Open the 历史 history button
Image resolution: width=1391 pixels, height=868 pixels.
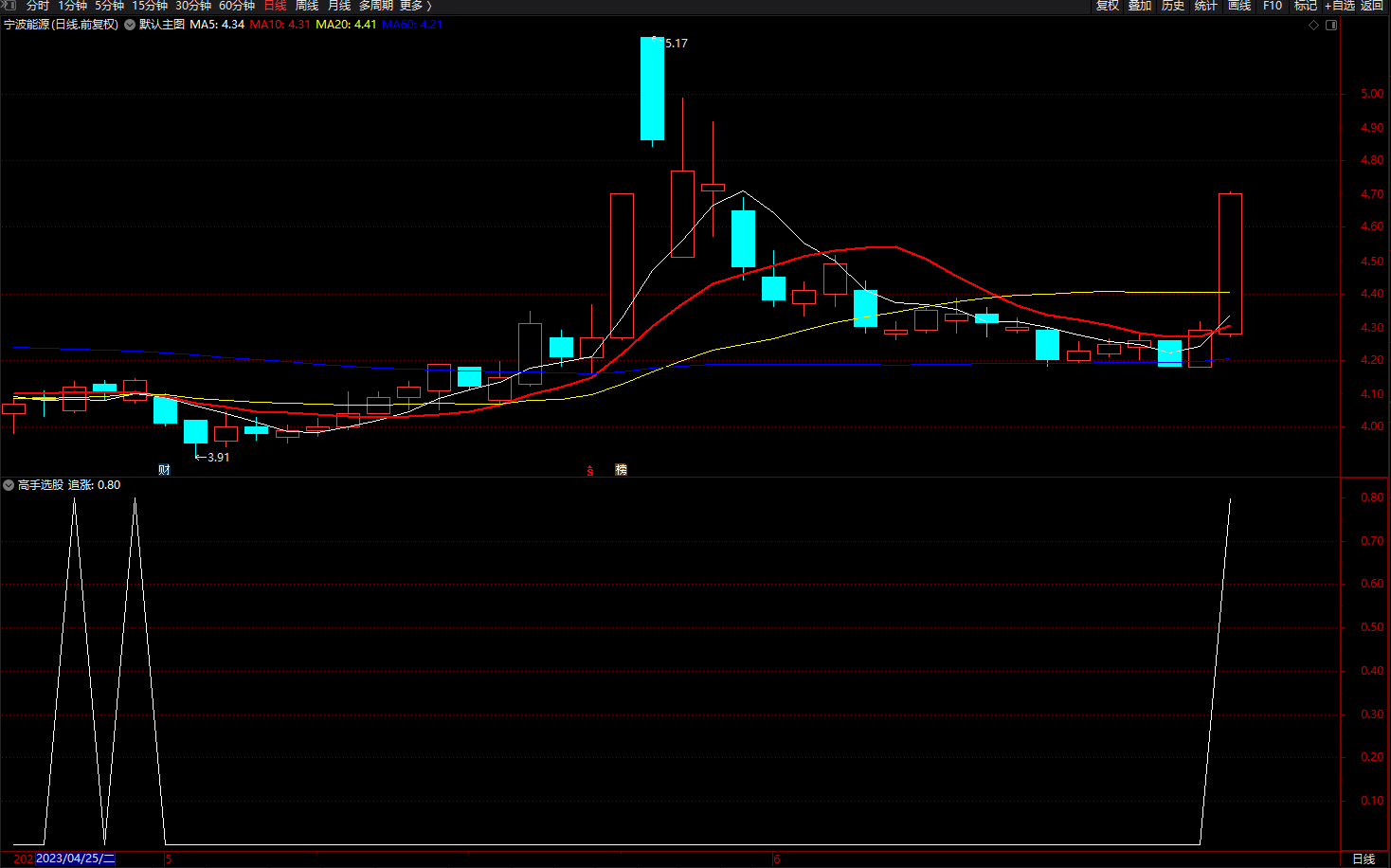pos(1173,6)
